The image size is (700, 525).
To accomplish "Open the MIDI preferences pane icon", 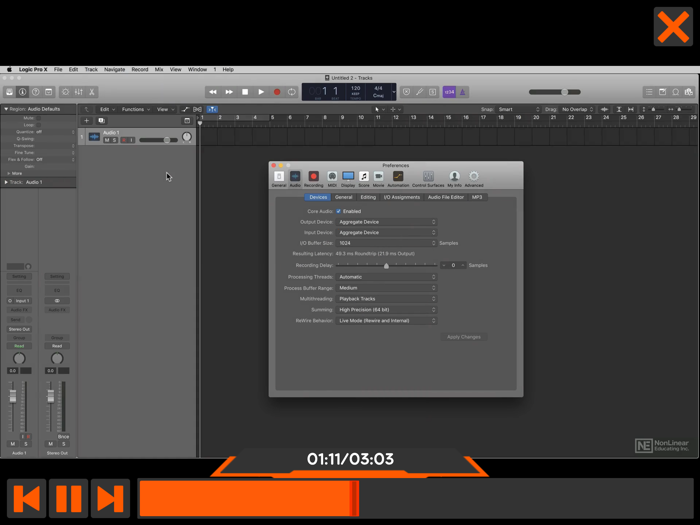I will [x=332, y=179].
